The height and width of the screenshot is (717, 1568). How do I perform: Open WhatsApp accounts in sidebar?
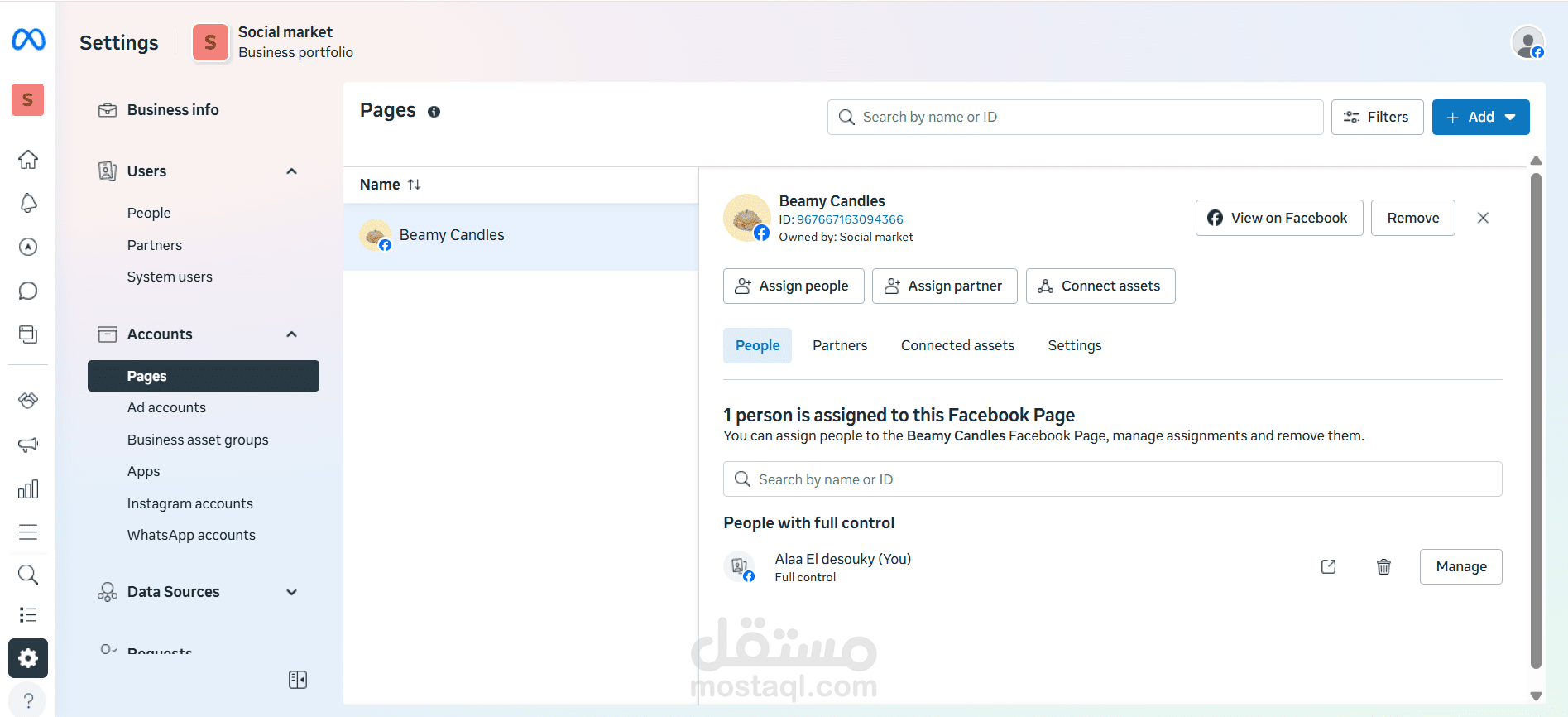point(191,535)
